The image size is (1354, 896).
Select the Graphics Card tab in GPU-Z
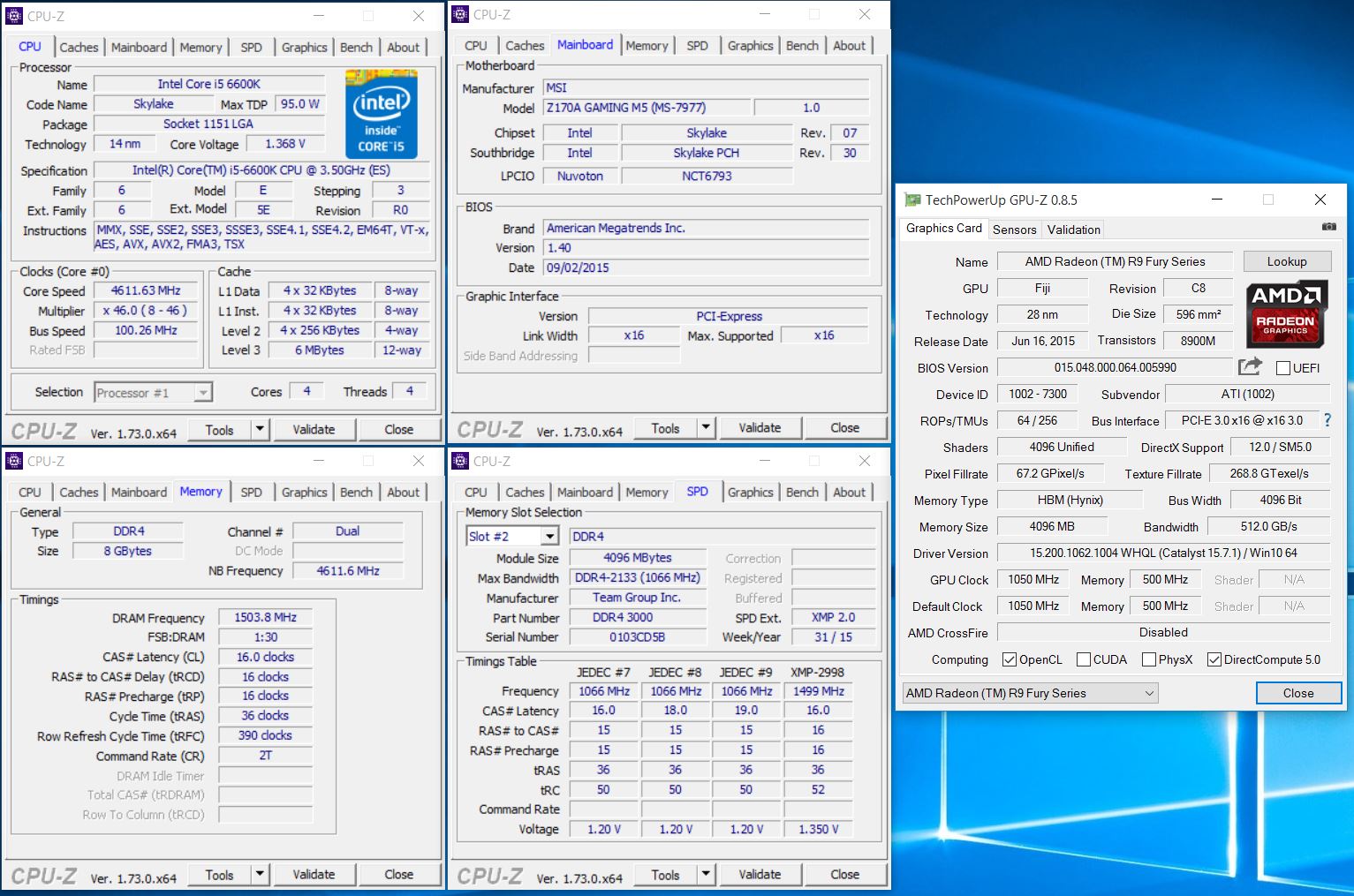pyautogui.click(x=943, y=228)
